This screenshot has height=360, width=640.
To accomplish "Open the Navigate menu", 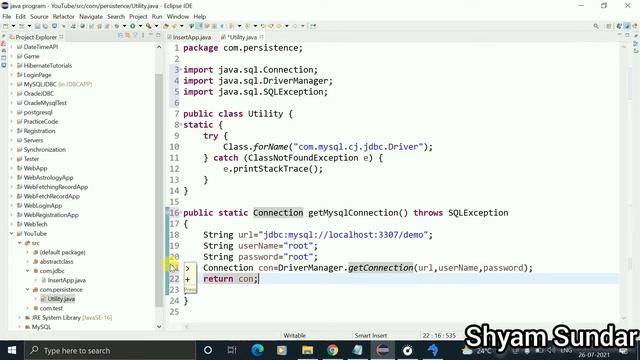I will point(91,16).
